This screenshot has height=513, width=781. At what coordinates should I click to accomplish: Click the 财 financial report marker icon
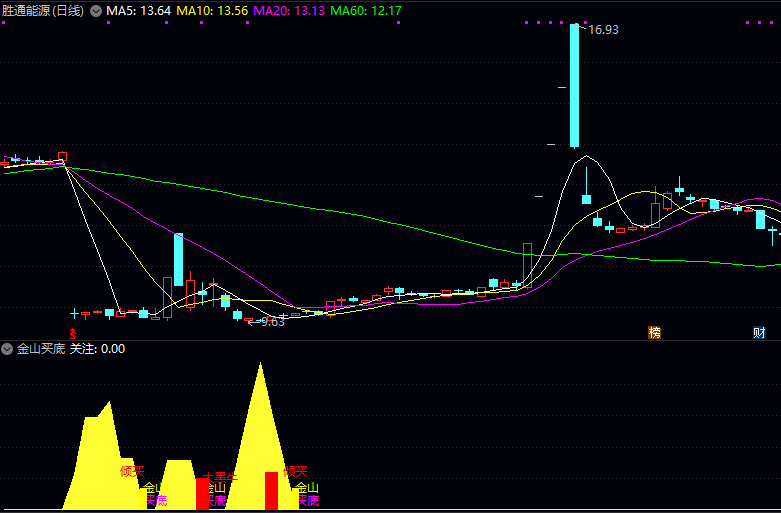(759, 333)
